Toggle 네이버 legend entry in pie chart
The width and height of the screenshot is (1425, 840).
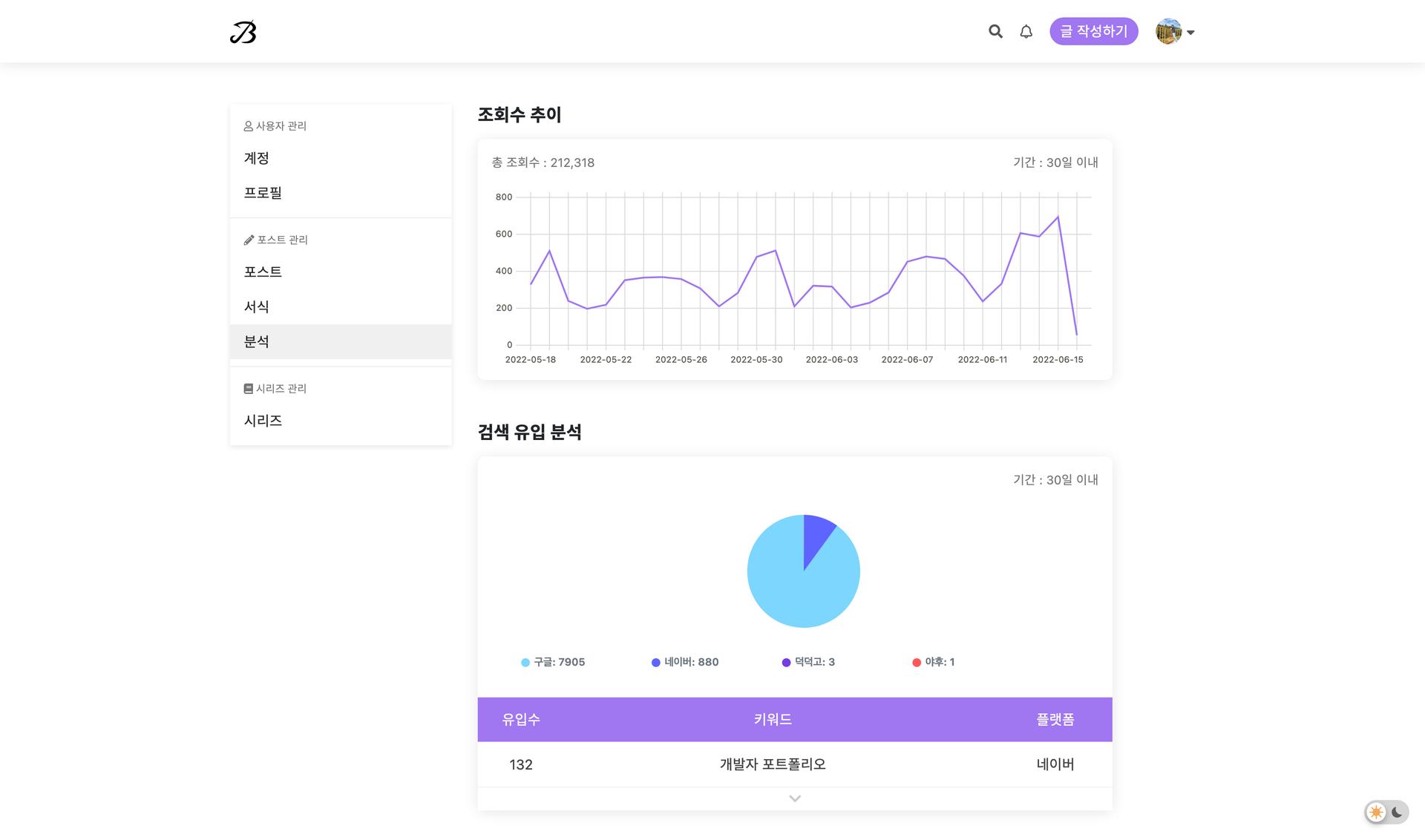coord(685,662)
